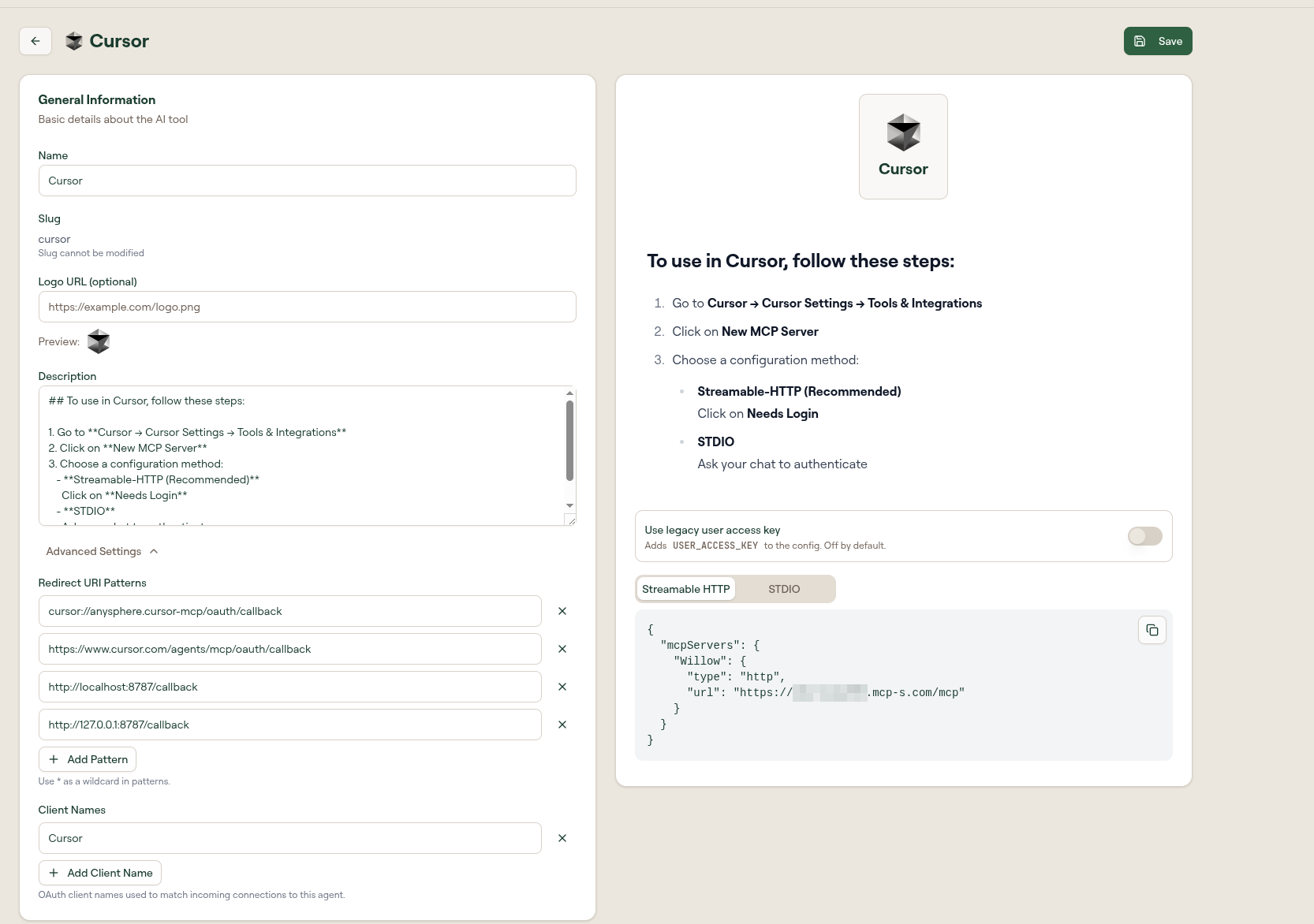Click the "Willow" line in the code block
Screen dimensions: 1314x924
[710, 661]
